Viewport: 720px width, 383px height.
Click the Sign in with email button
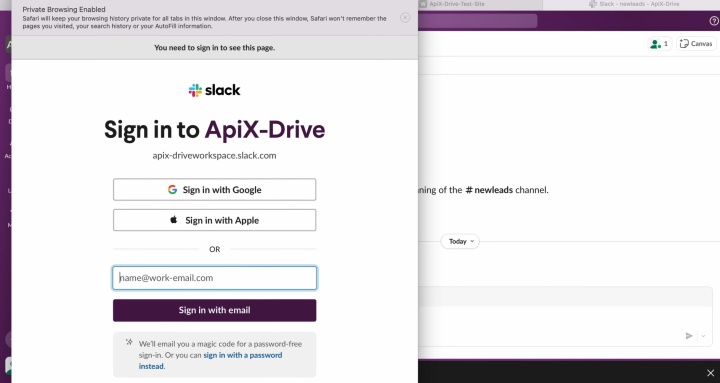point(214,310)
